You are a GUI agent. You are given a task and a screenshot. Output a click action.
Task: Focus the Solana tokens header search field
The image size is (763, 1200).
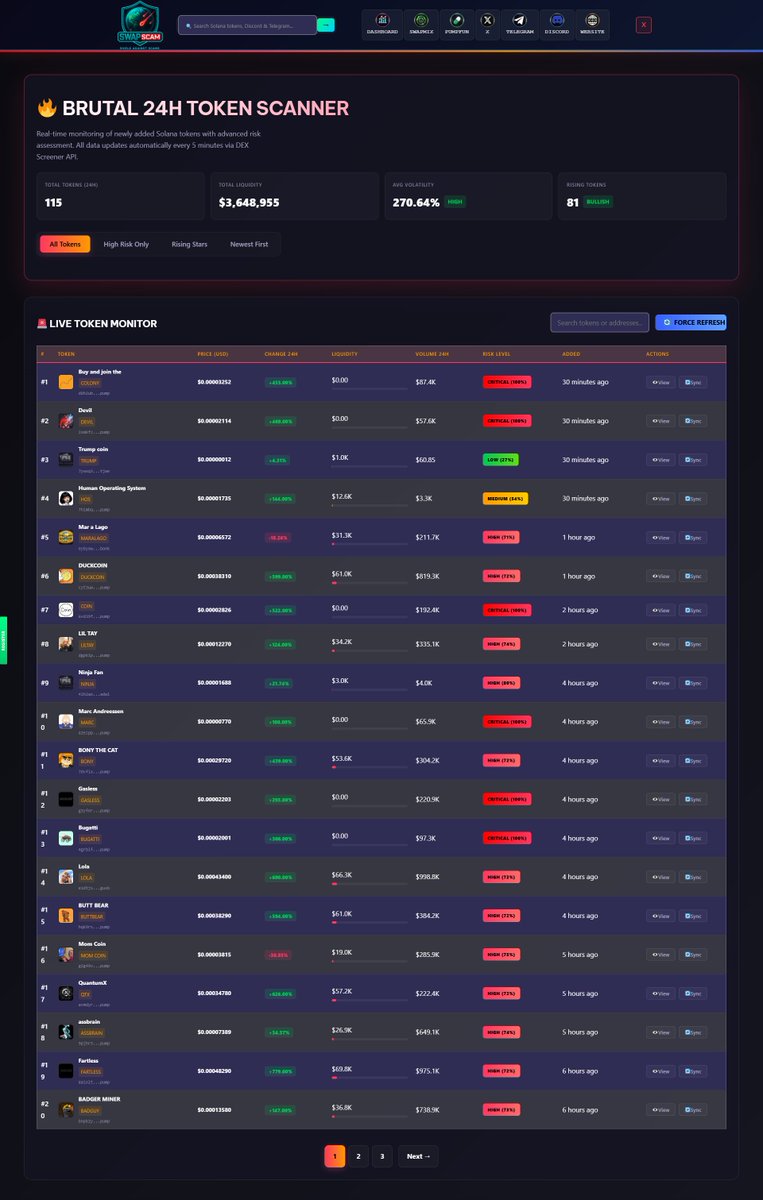click(x=248, y=25)
